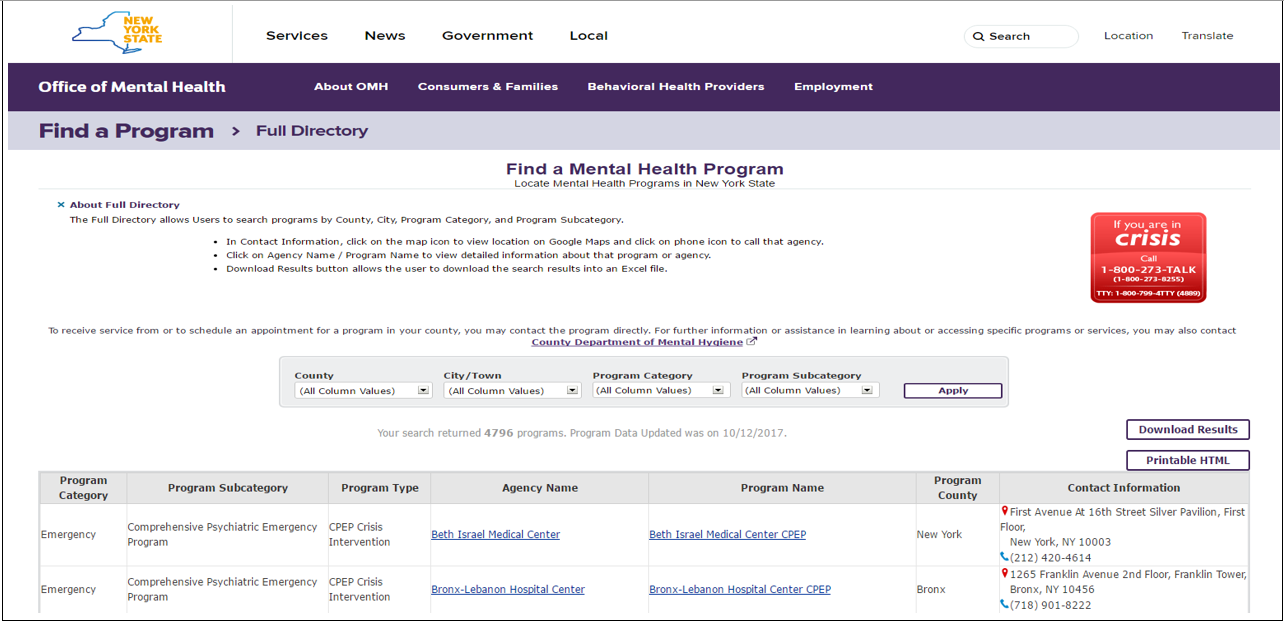
Task: Click the external link icon beside County Department
Action: (x=752, y=342)
